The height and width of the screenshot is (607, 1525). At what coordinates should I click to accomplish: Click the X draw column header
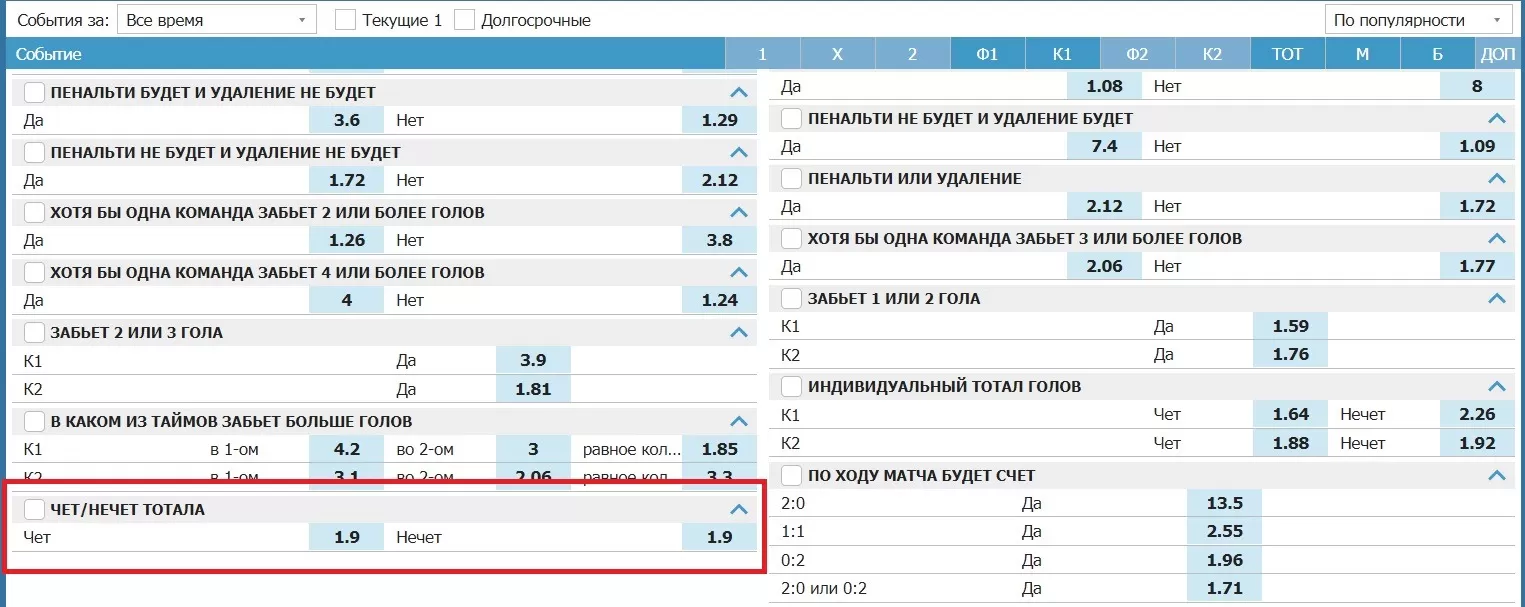point(837,54)
